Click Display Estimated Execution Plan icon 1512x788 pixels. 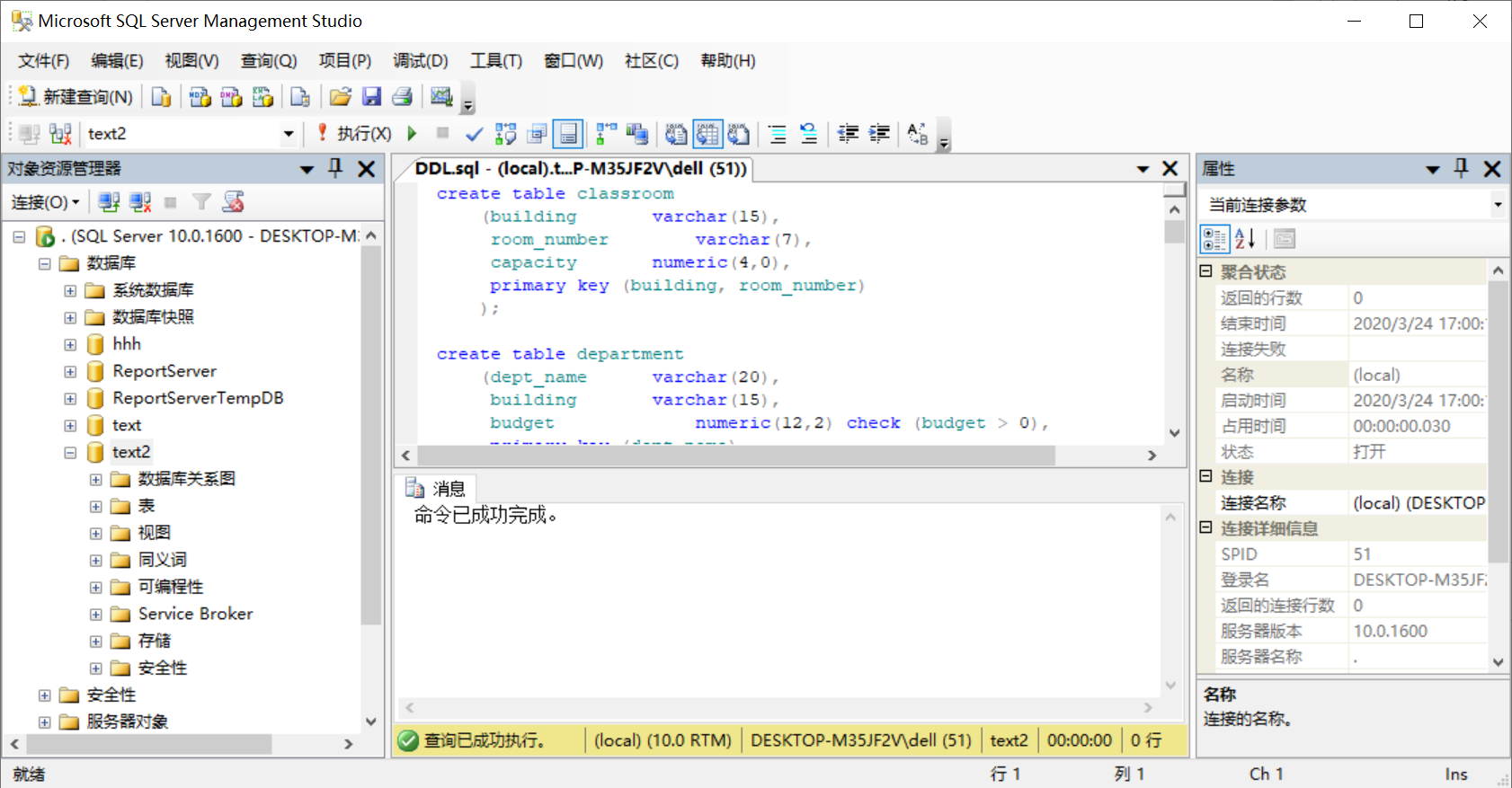pos(505,134)
